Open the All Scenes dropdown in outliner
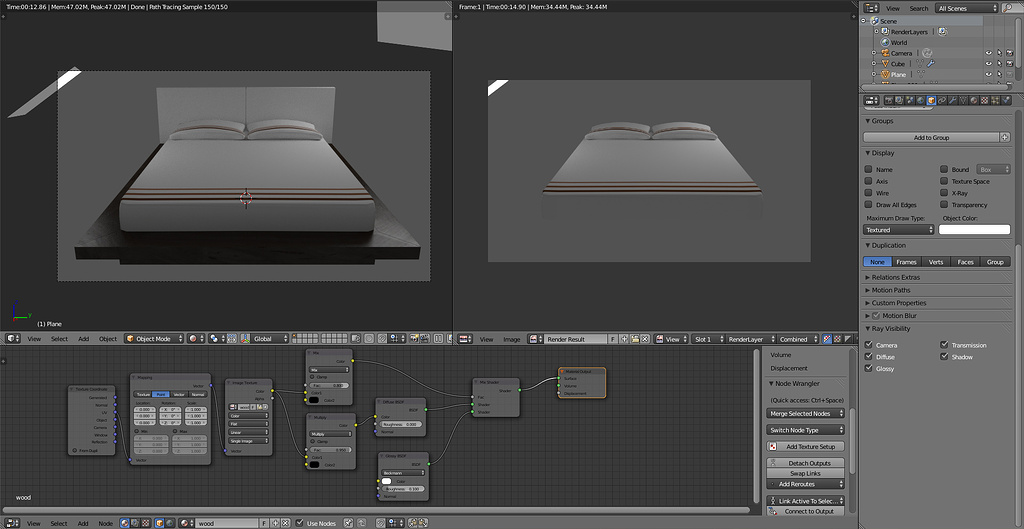Image resolution: width=1024 pixels, height=529 pixels. click(967, 8)
